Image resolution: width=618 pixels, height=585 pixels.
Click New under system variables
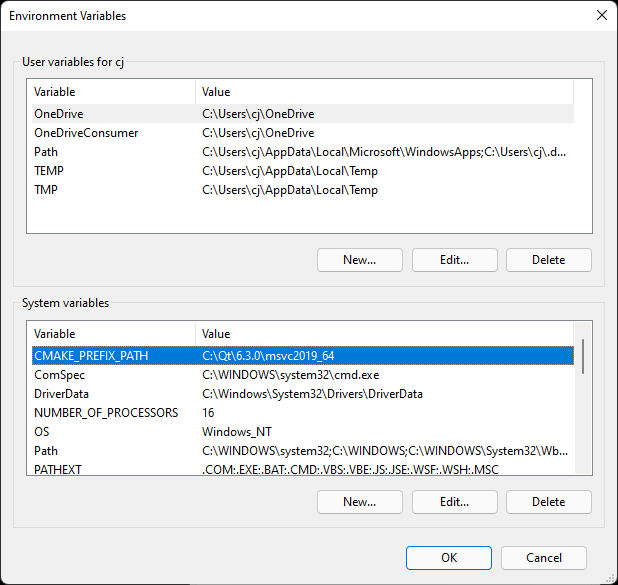click(x=359, y=502)
